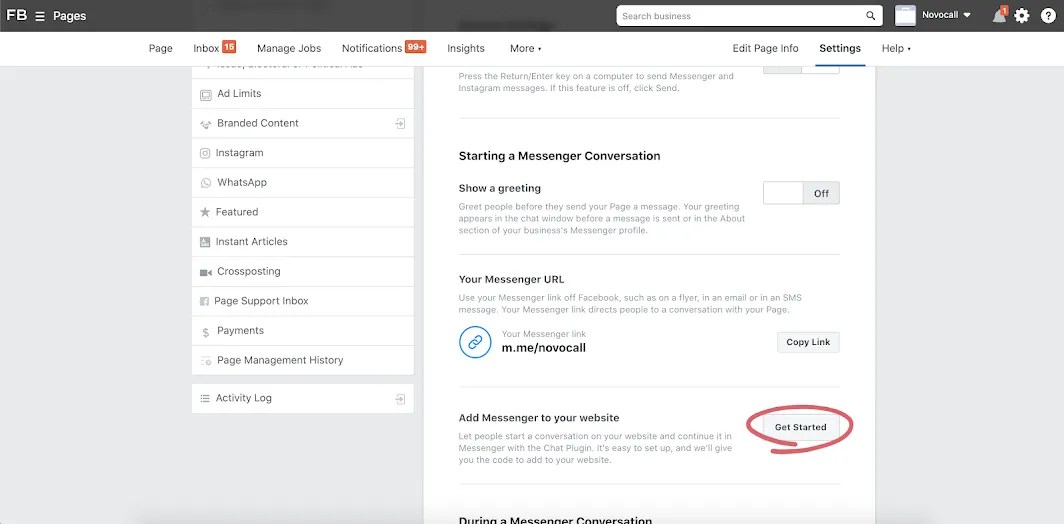Image resolution: width=1064 pixels, height=524 pixels.
Task: Open Crossposting settings
Action: (303, 272)
